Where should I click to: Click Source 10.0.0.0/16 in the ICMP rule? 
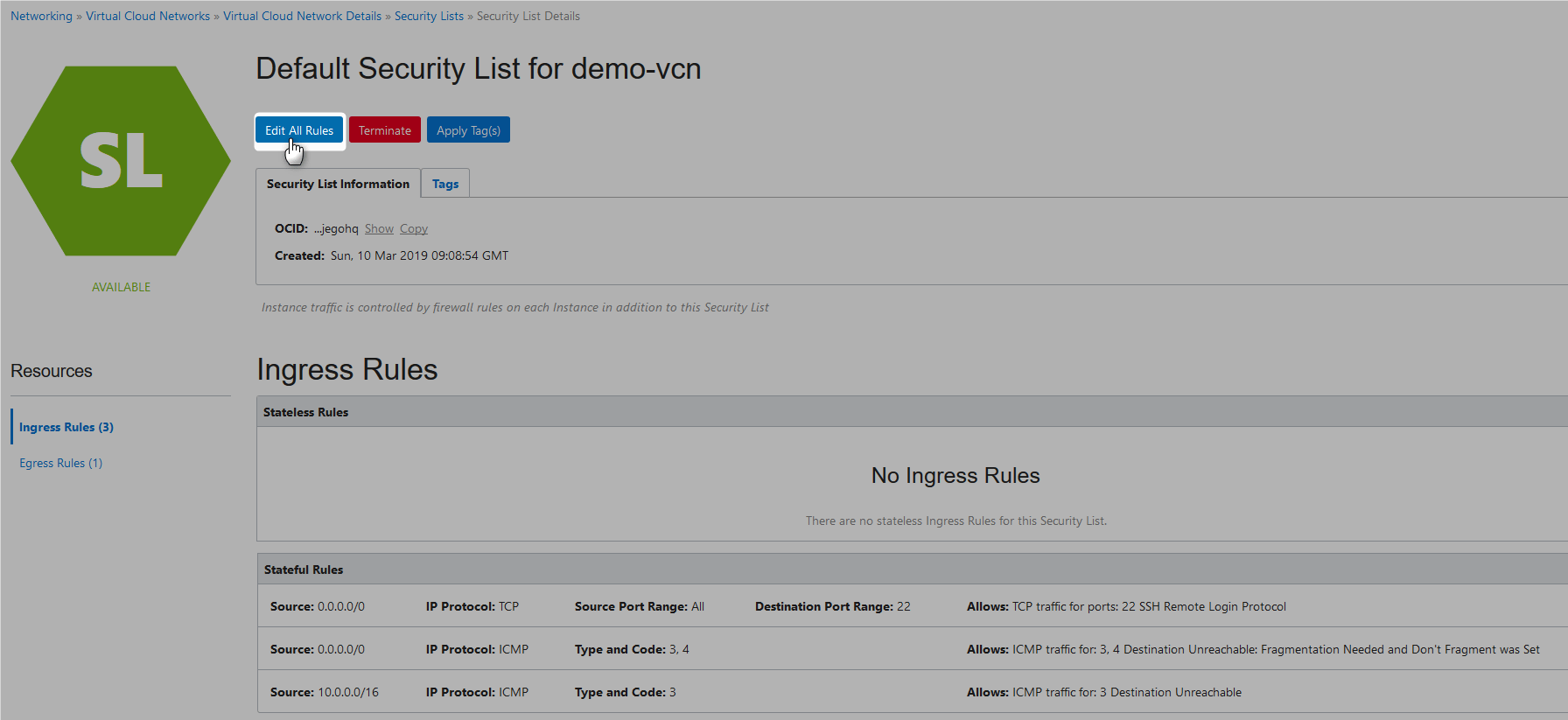pos(325,692)
